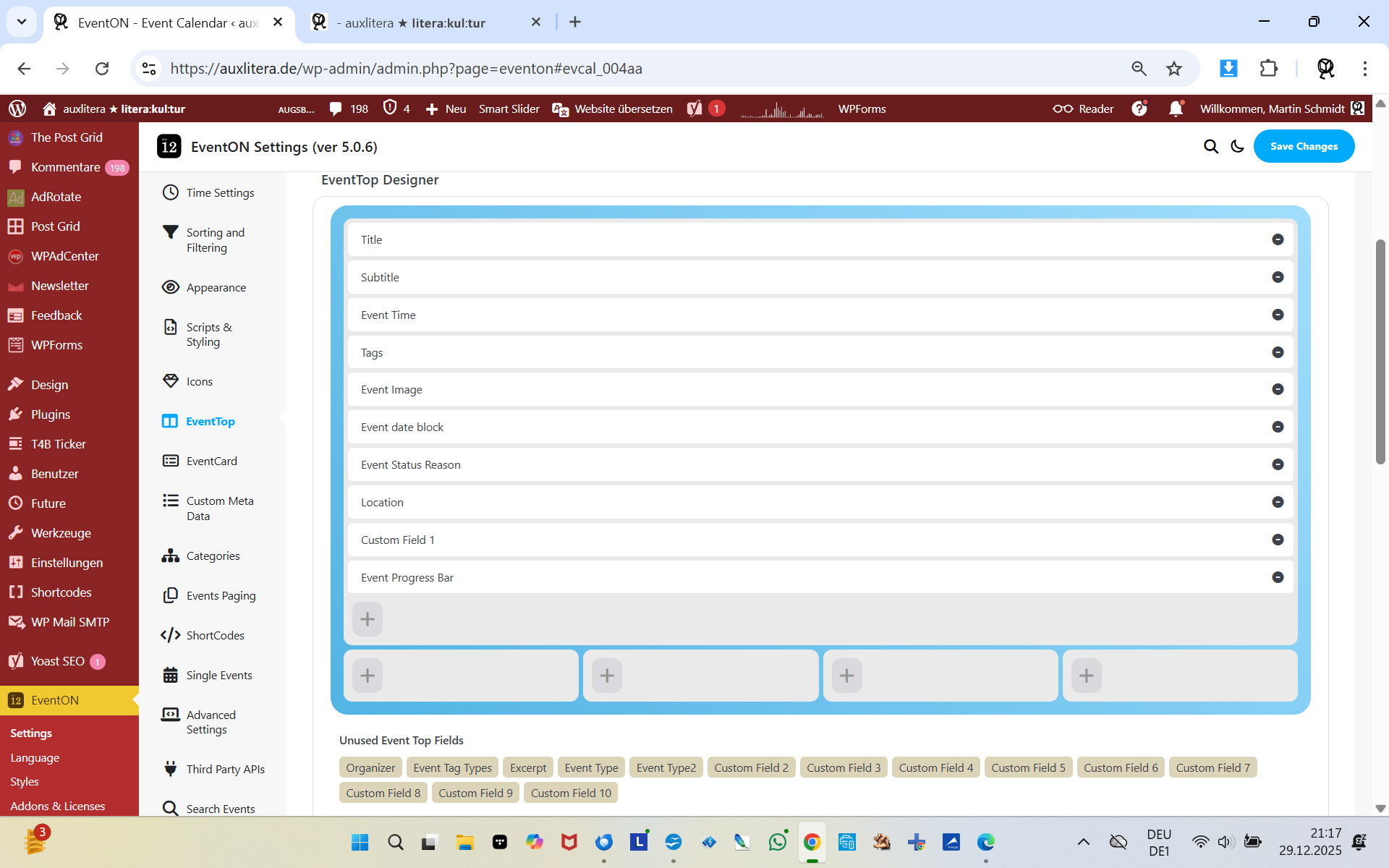Viewport: 1389px width, 868px height.
Task: Open WordPress logo menu in admin bar
Action: tap(17, 109)
